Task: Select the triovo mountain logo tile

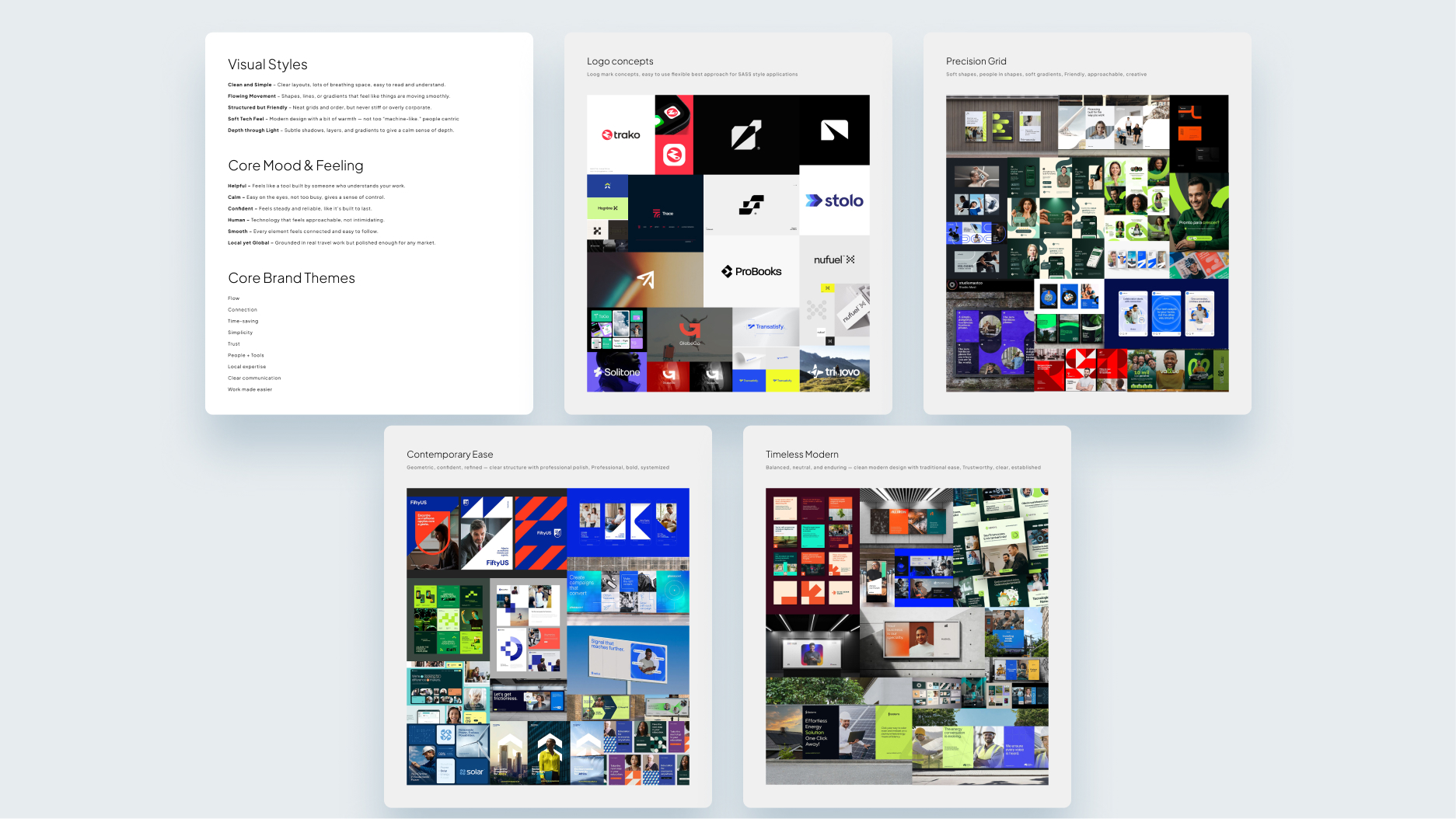Action: point(834,369)
